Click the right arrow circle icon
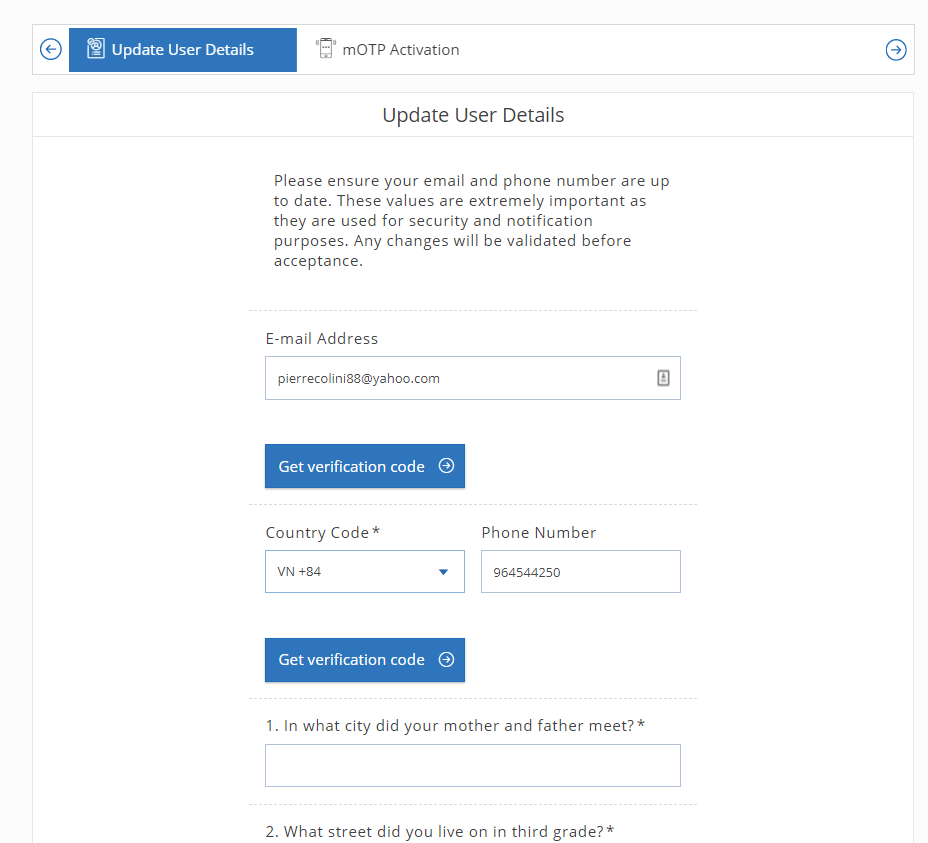Viewport: 928px width, 843px height. pyautogui.click(x=895, y=50)
